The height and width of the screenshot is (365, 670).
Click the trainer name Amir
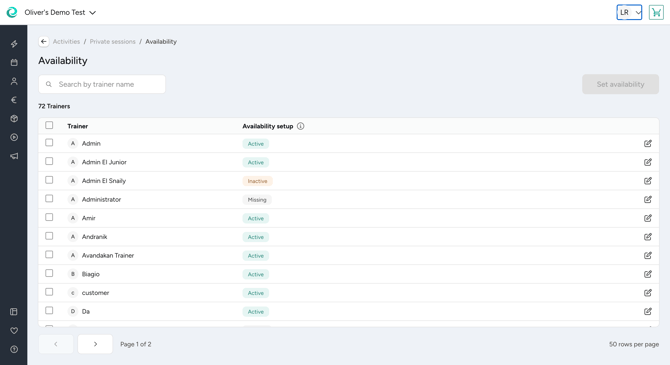click(88, 218)
